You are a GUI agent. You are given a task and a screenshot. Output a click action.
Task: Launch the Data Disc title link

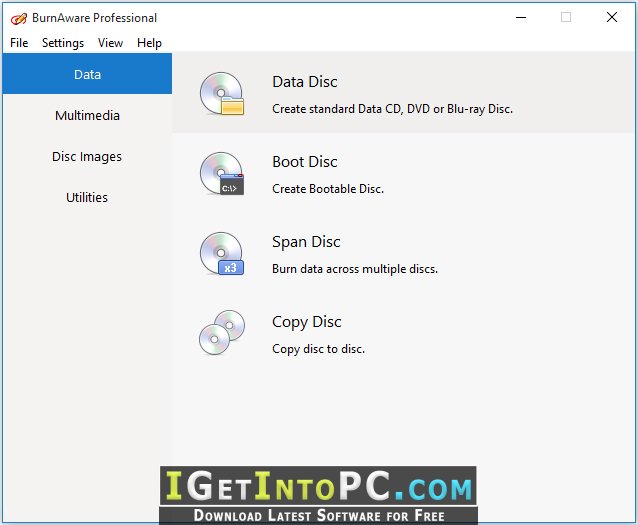tap(305, 82)
